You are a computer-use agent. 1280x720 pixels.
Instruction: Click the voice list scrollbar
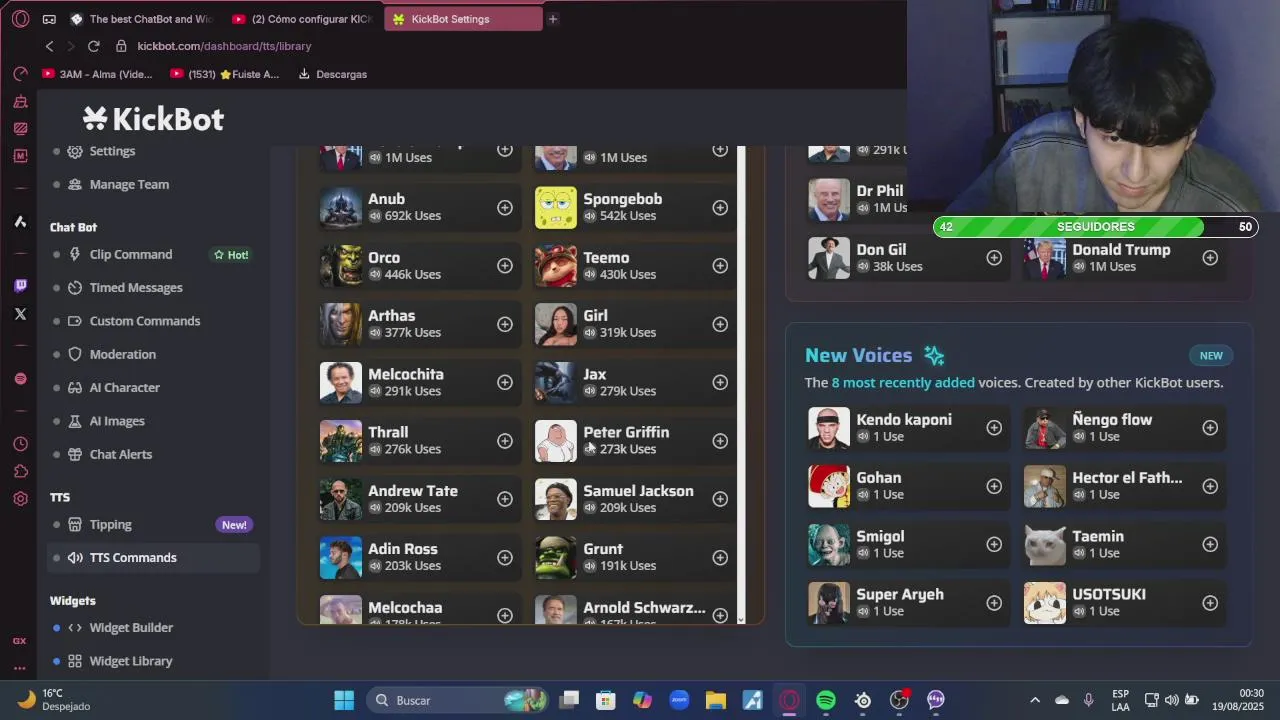click(x=741, y=384)
